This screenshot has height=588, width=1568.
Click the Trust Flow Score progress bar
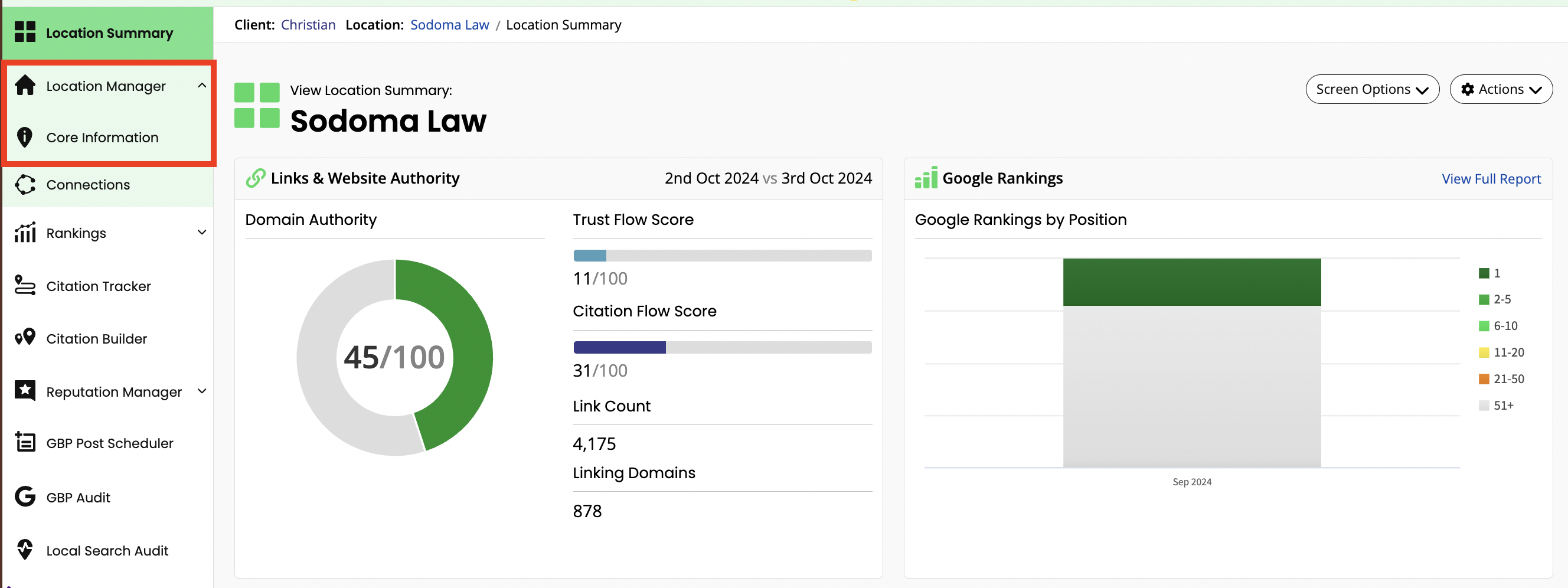[723, 256]
